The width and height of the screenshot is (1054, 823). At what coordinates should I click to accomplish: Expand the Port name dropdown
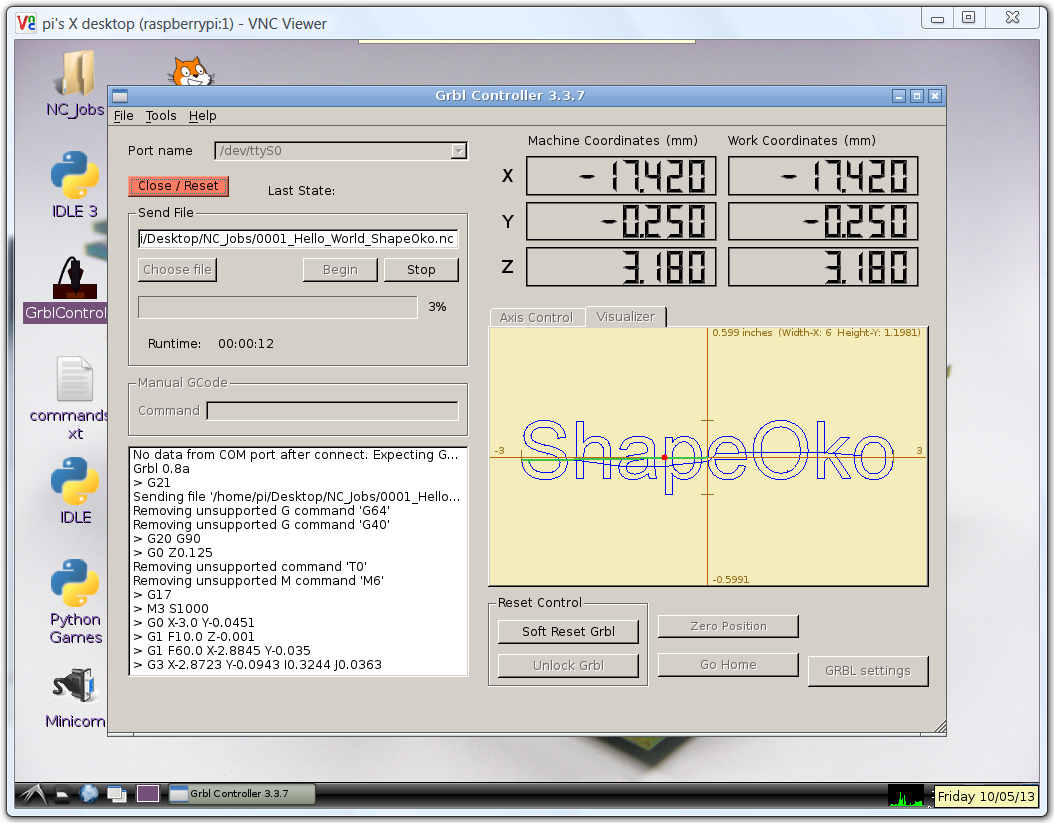coord(458,151)
